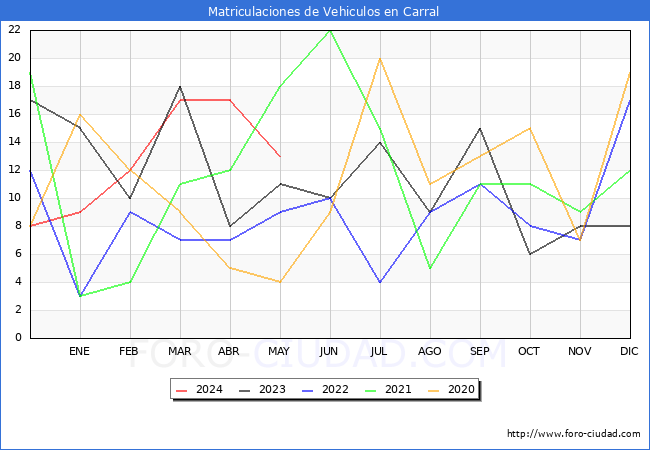Click the green 2021 peak at JUN
This screenshot has height=450, width=650.
[330, 31]
